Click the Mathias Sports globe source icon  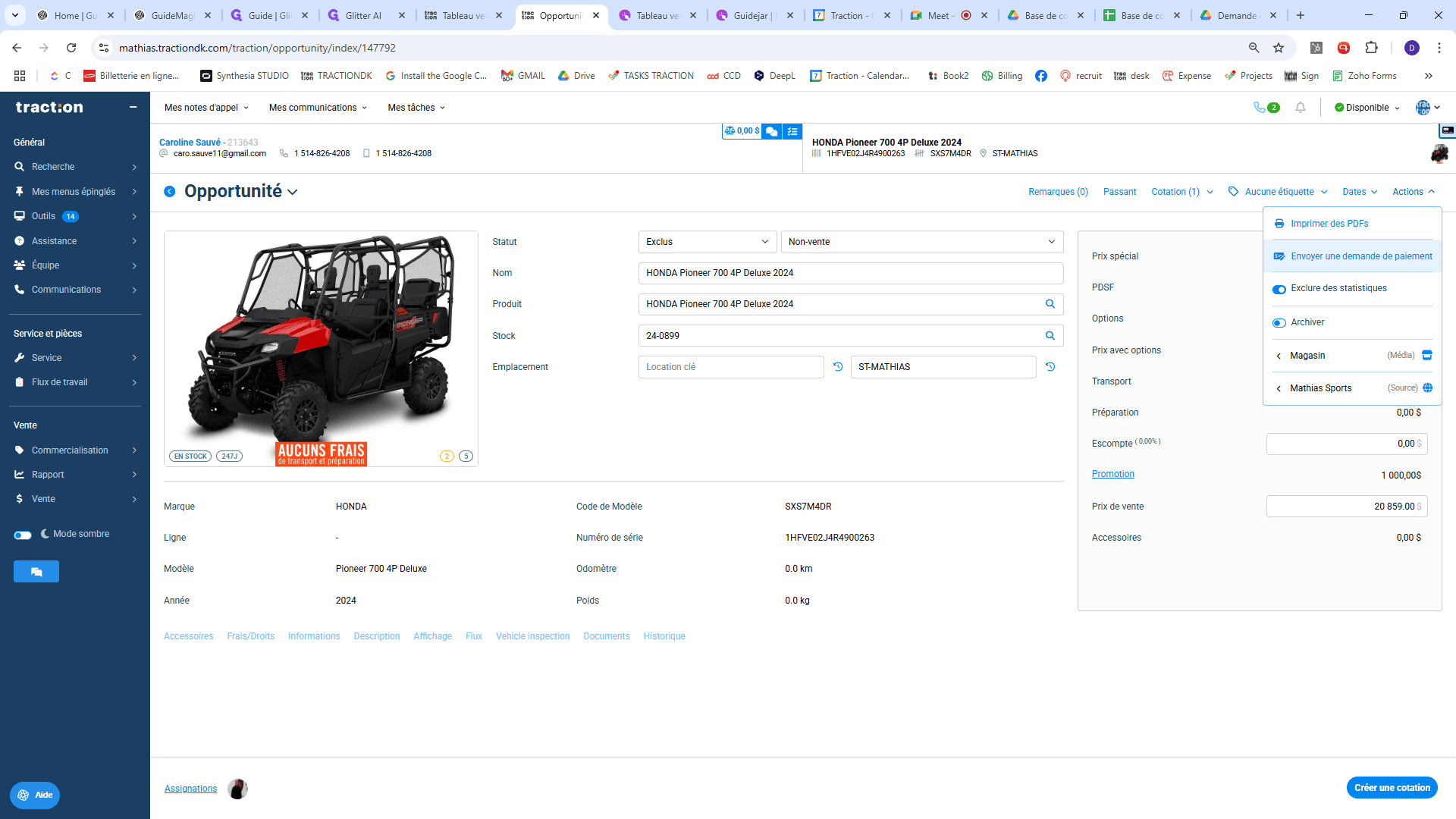(x=1428, y=388)
